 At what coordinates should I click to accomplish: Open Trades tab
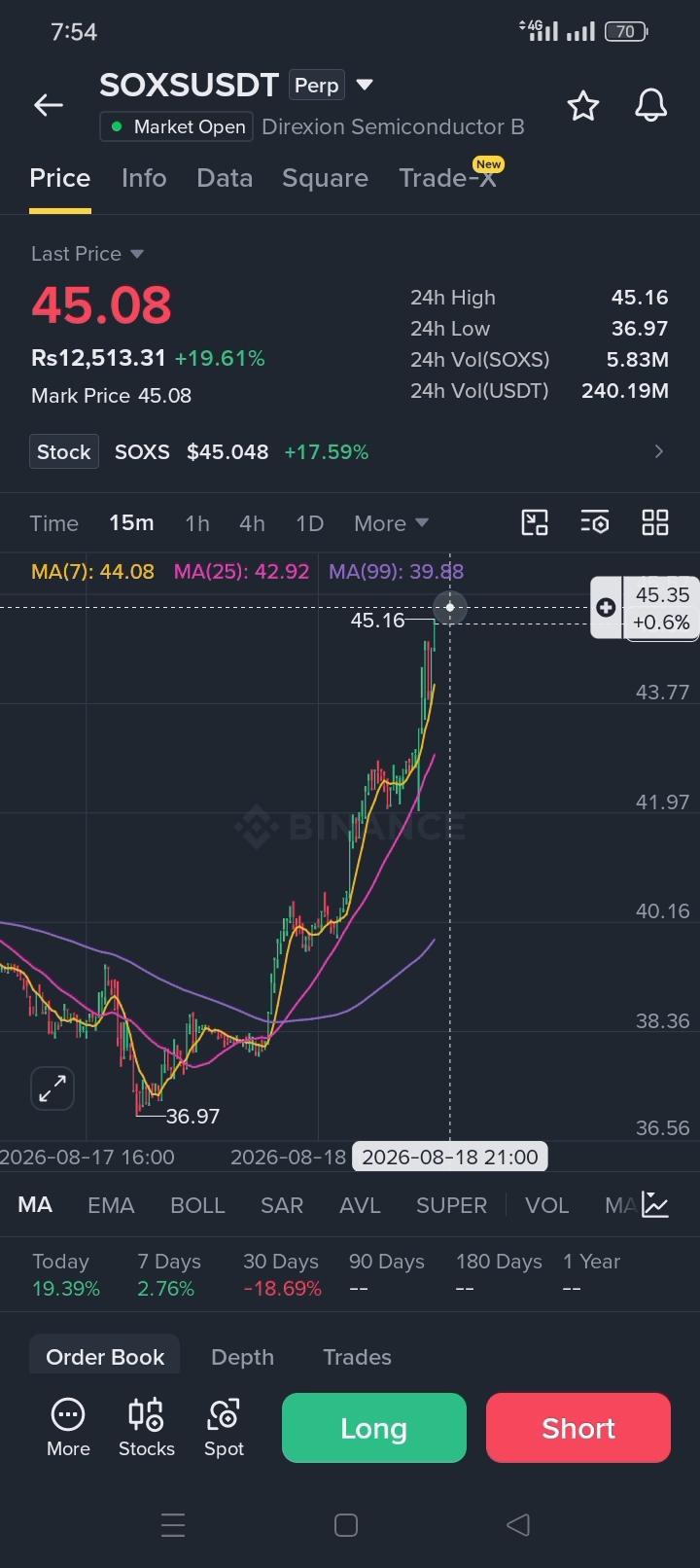tap(357, 1357)
